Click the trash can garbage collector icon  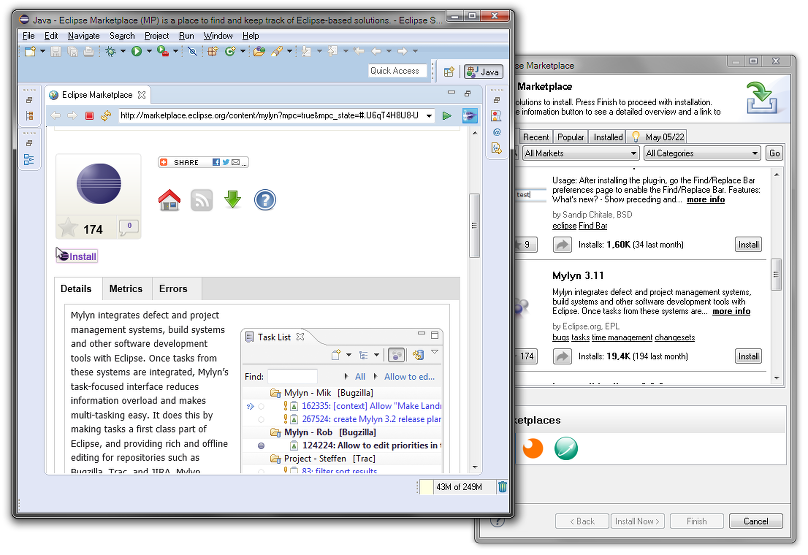(x=502, y=486)
